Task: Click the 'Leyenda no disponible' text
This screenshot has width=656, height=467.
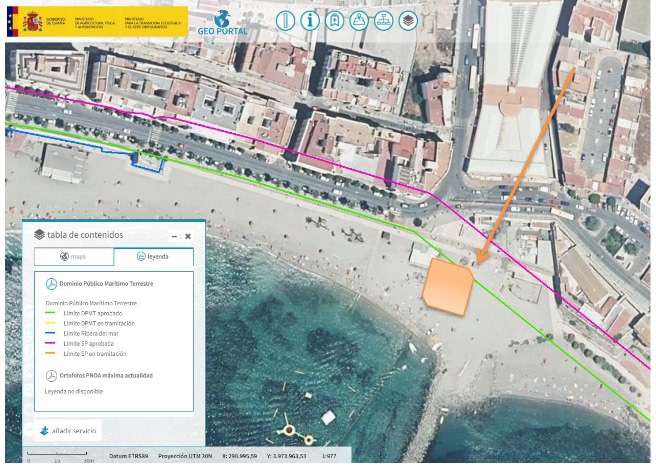Action: pyautogui.click(x=74, y=392)
